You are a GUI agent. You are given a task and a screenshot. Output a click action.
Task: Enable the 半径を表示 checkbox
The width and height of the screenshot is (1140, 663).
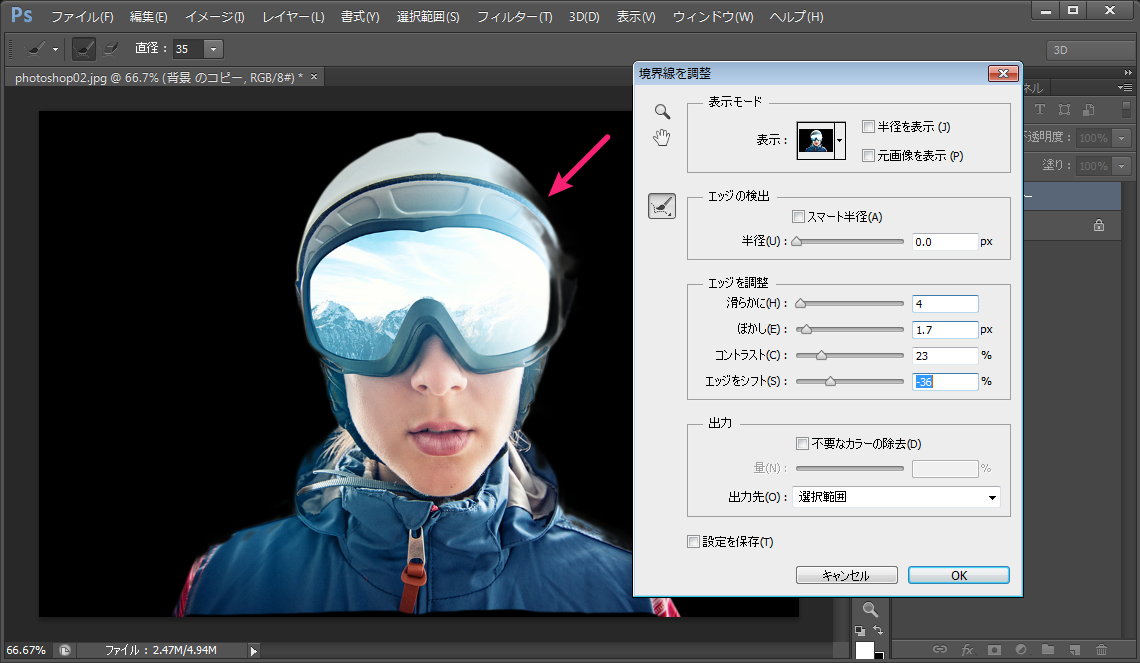click(x=868, y=127)
